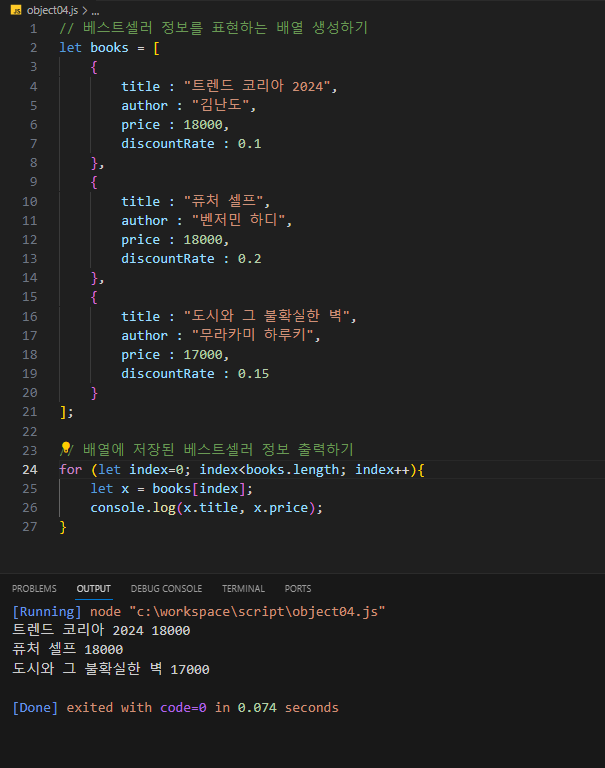Click output line '트렌드 코리아 2024 18000'
The width and height of the screenshot is (605, 768).
(x=101, y=630)
